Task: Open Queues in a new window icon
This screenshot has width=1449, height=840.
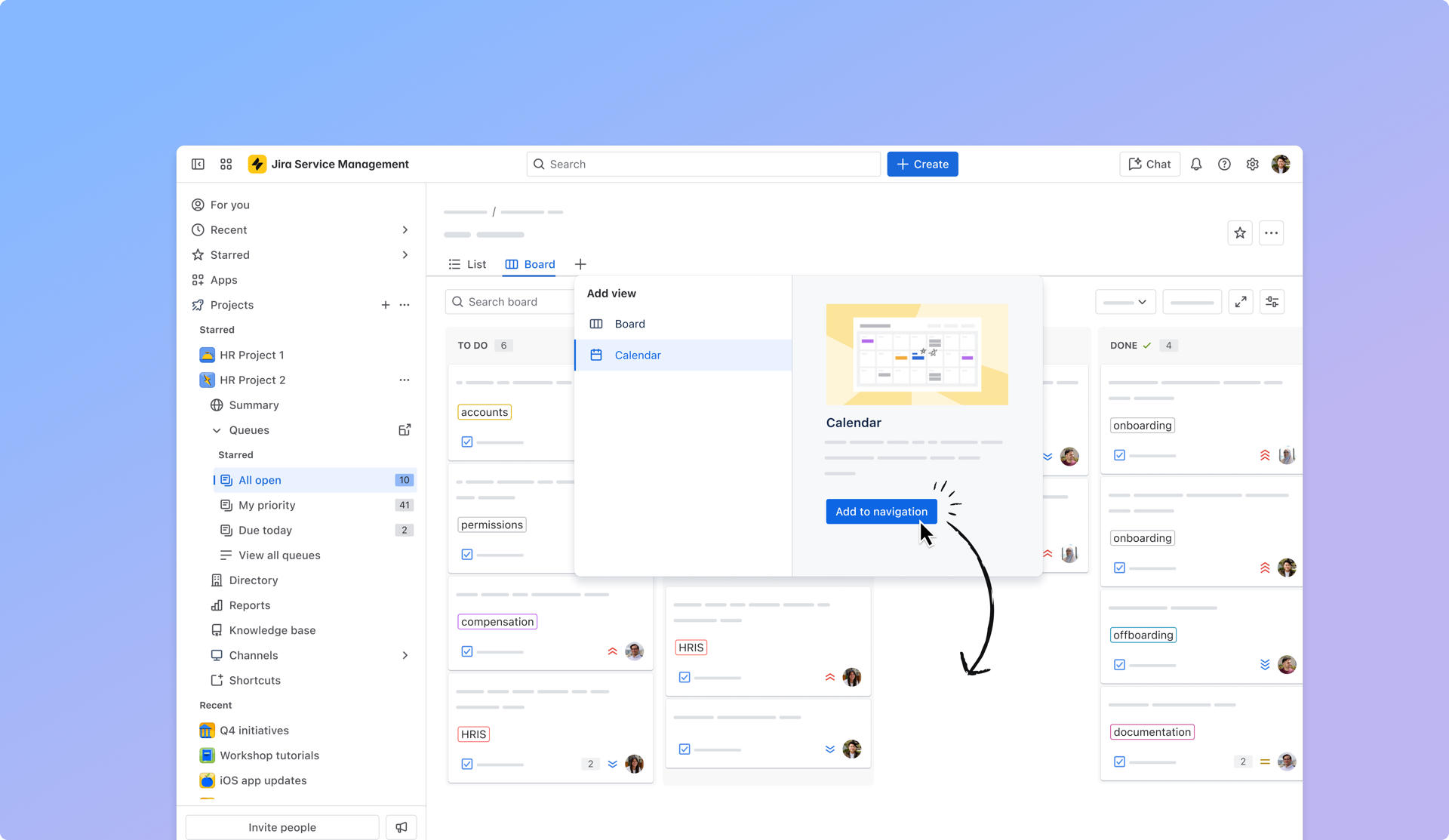Action: 405,429
